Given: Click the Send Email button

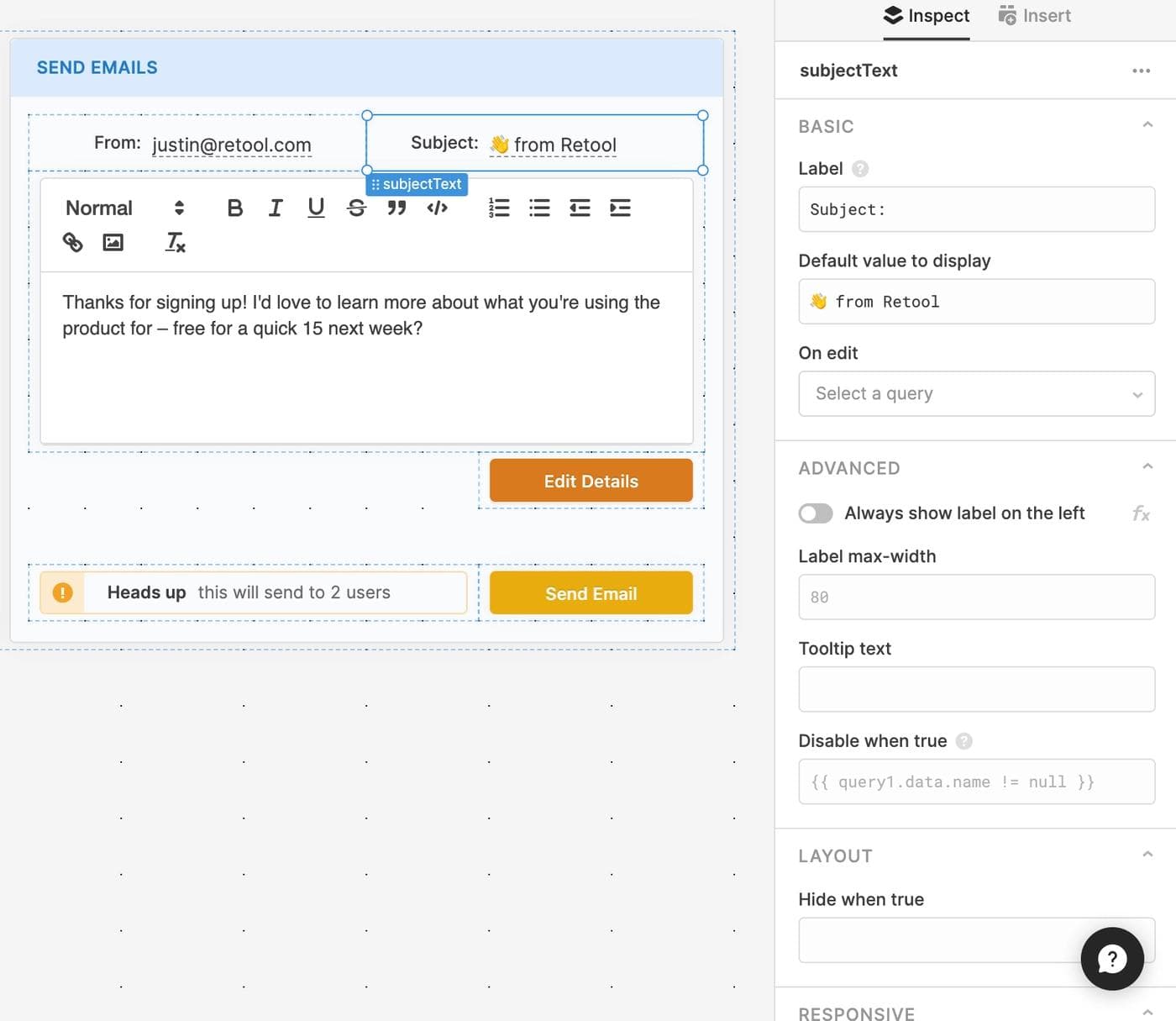Looking at the screenshot, I should 591,593.
